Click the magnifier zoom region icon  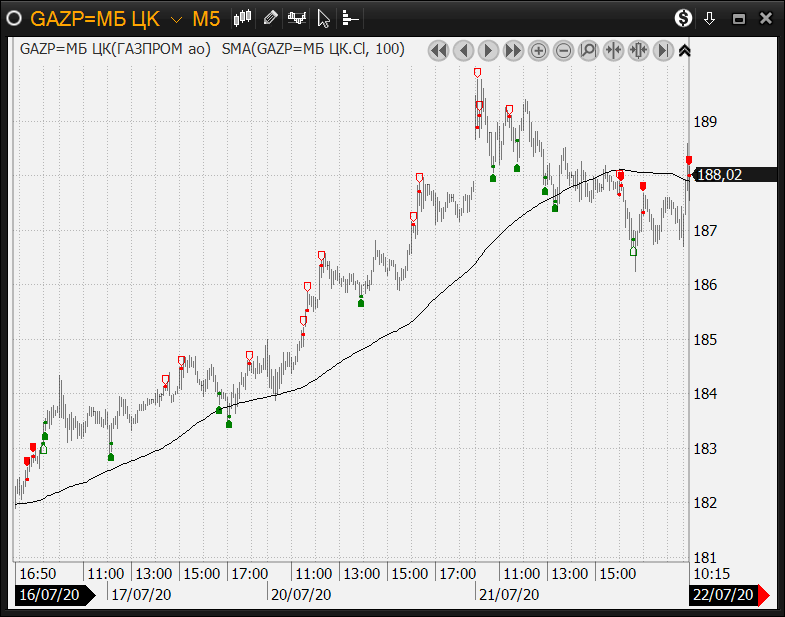[x=588, y=50]
